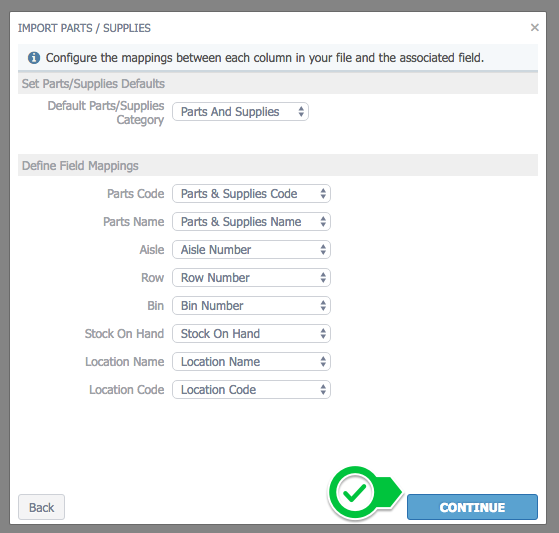Image resolution: width=559 pixels, height=533 pixels.
Task: Click the stepper arrows on Aisle Number
Action: click(323, 250)
